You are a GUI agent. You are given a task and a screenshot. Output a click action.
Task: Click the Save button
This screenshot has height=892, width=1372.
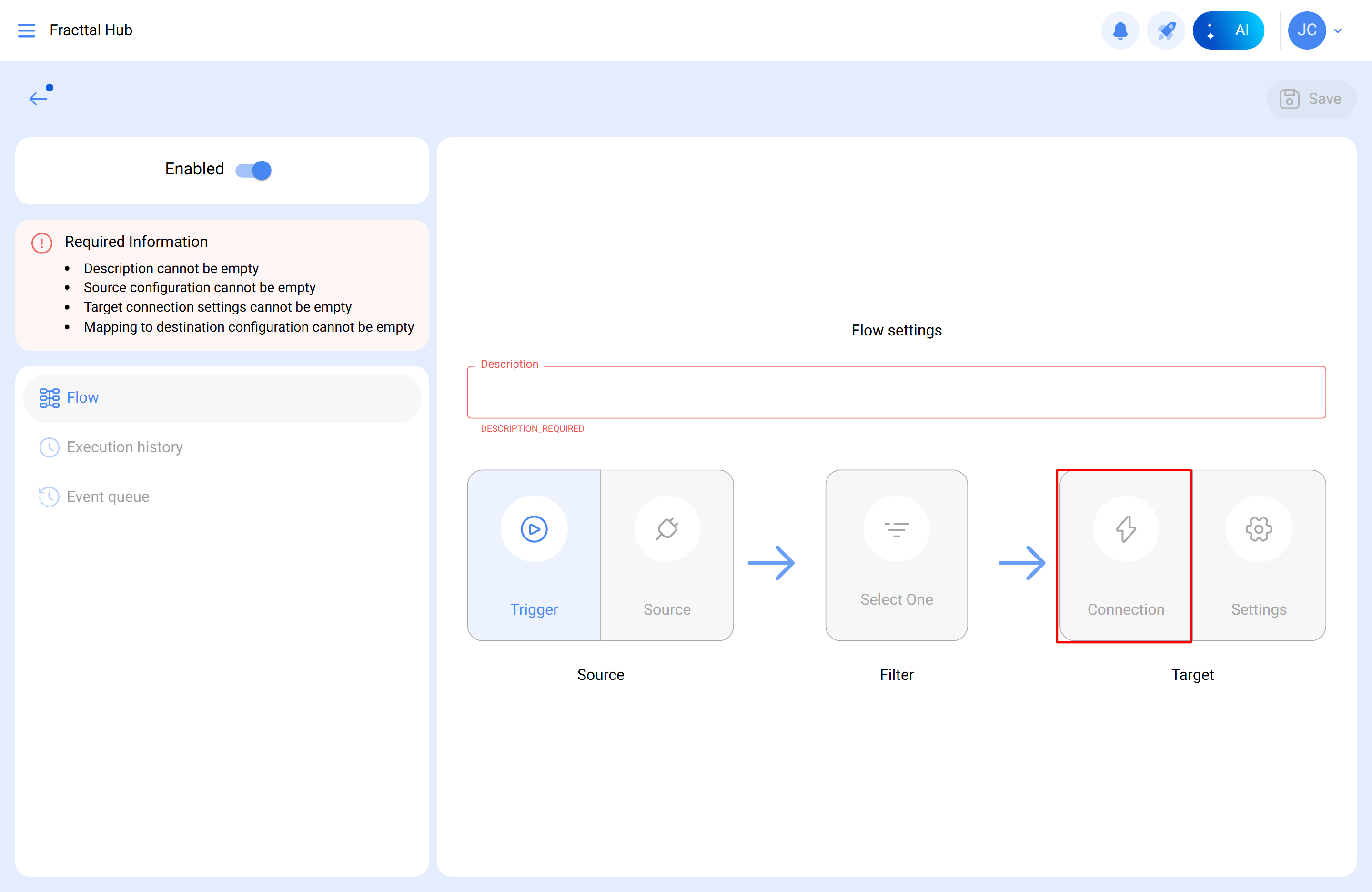(x=1311, y=99)
